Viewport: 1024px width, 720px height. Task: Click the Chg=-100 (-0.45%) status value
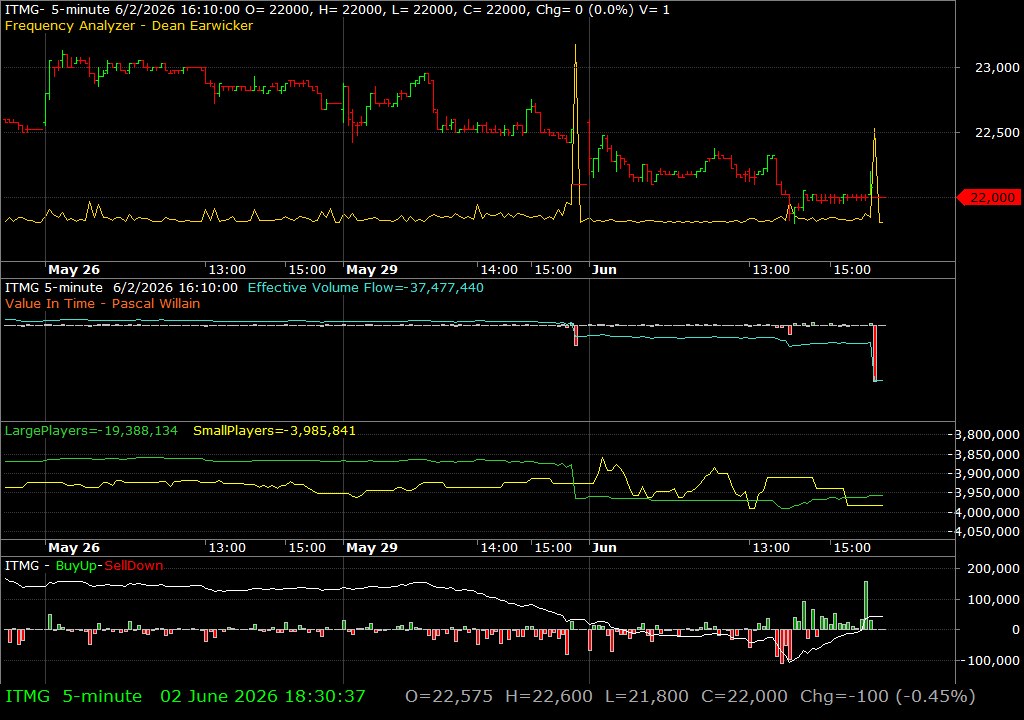pos(888,696)
